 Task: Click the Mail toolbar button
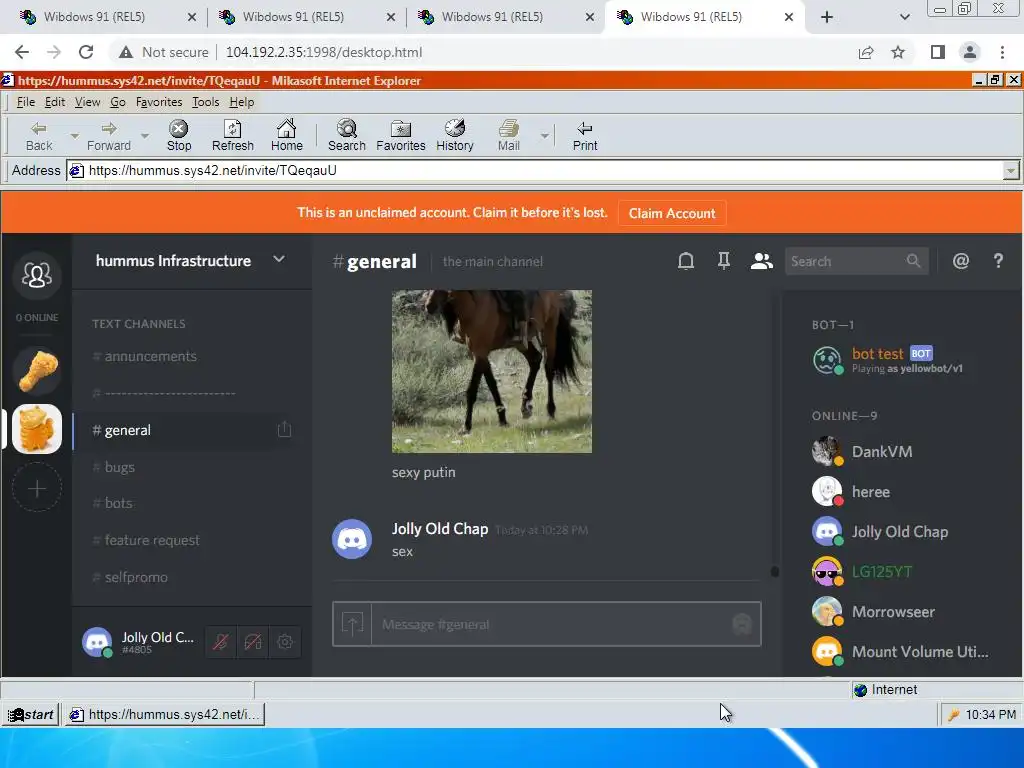coord(509,136)
